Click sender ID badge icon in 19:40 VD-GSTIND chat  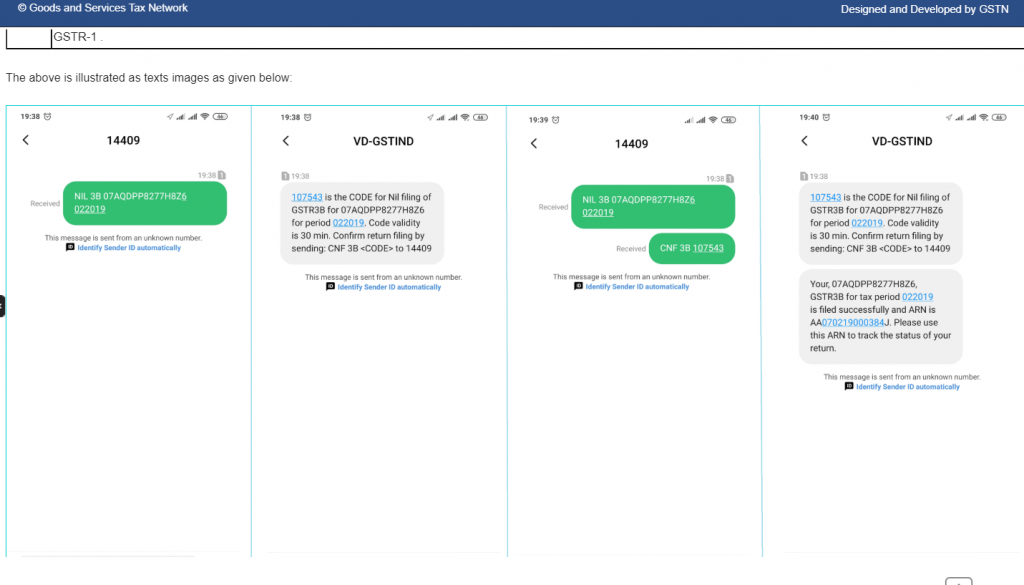coord(849,387)
